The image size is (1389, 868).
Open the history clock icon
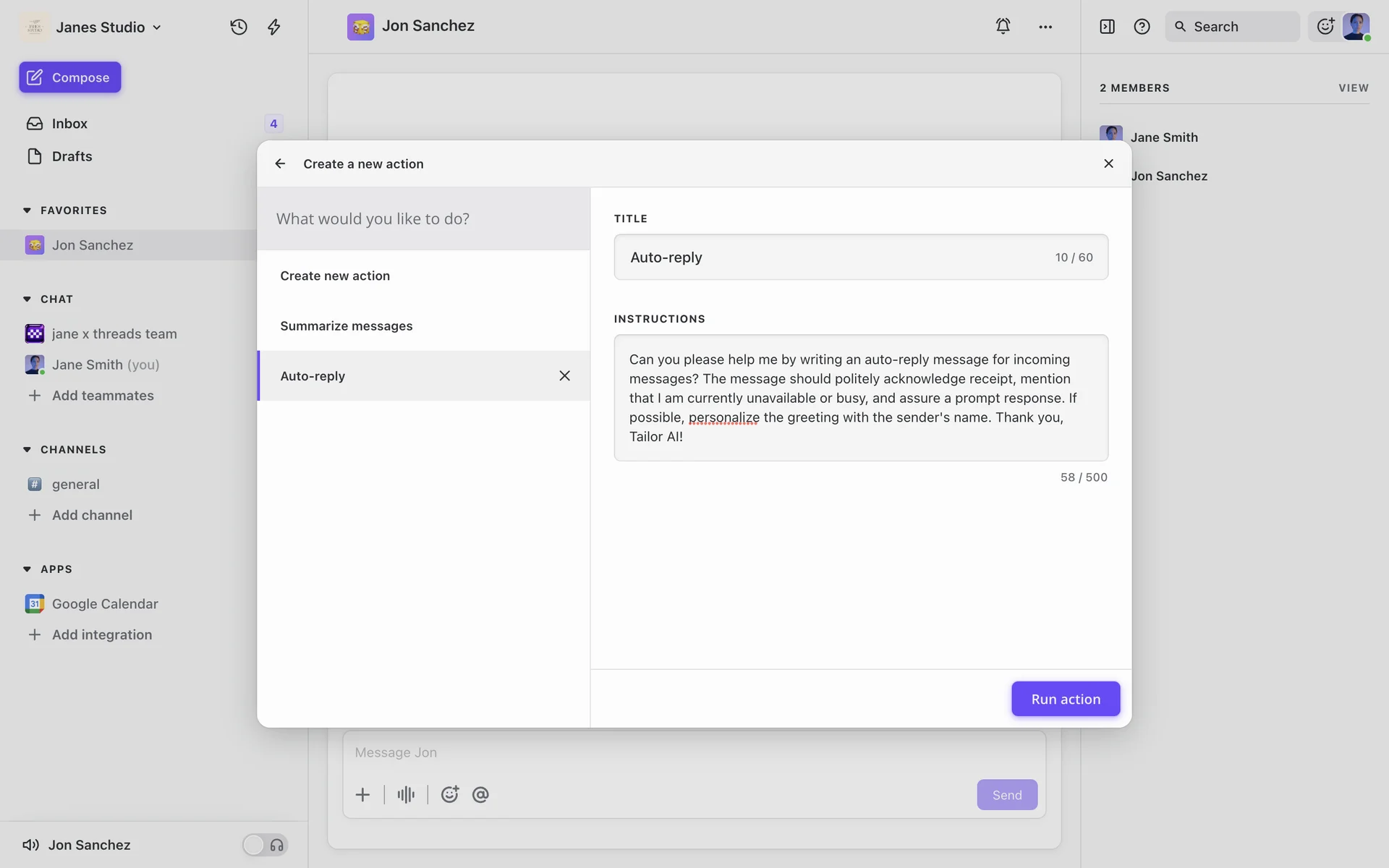coord(239,27)
